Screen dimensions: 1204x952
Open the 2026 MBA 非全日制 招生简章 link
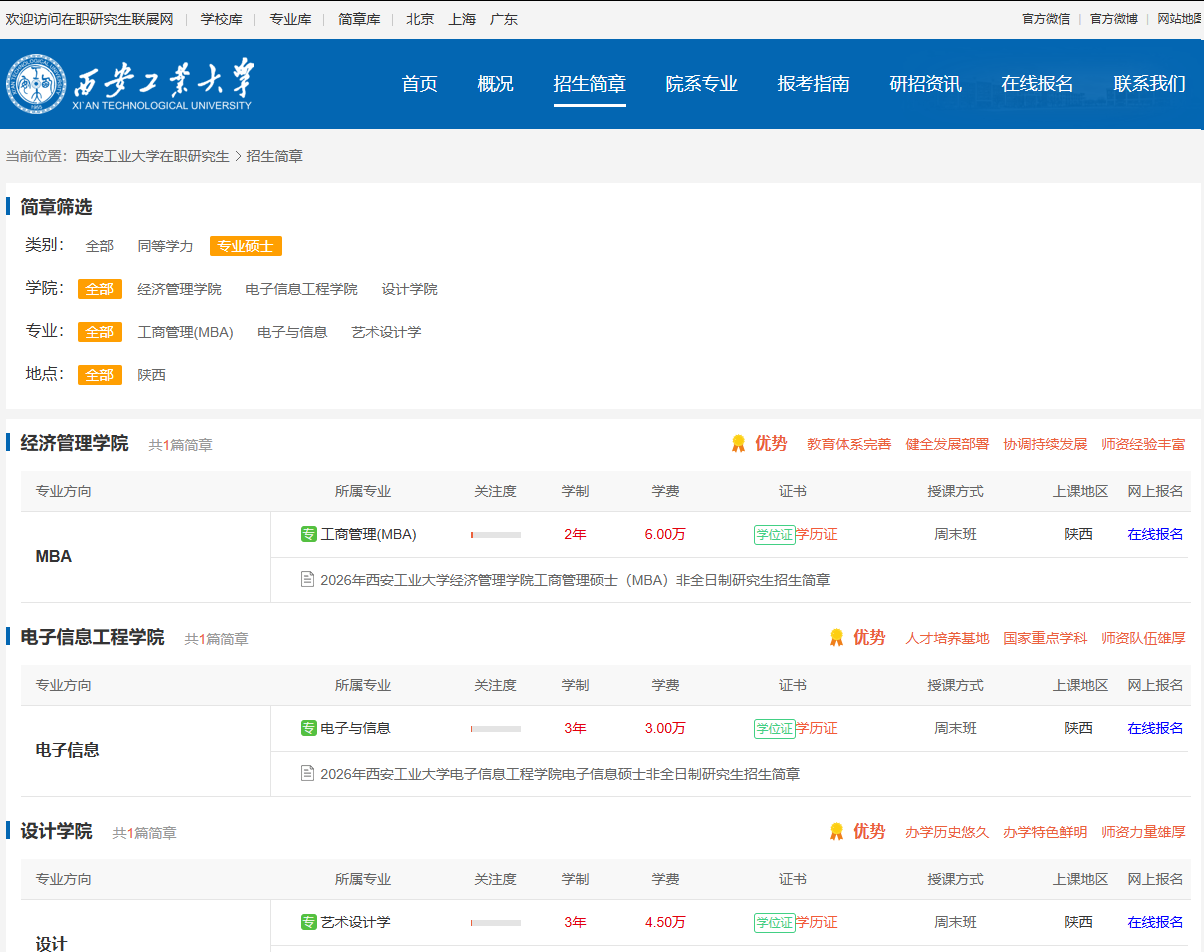pyautogui.click(x=575, y=580)
